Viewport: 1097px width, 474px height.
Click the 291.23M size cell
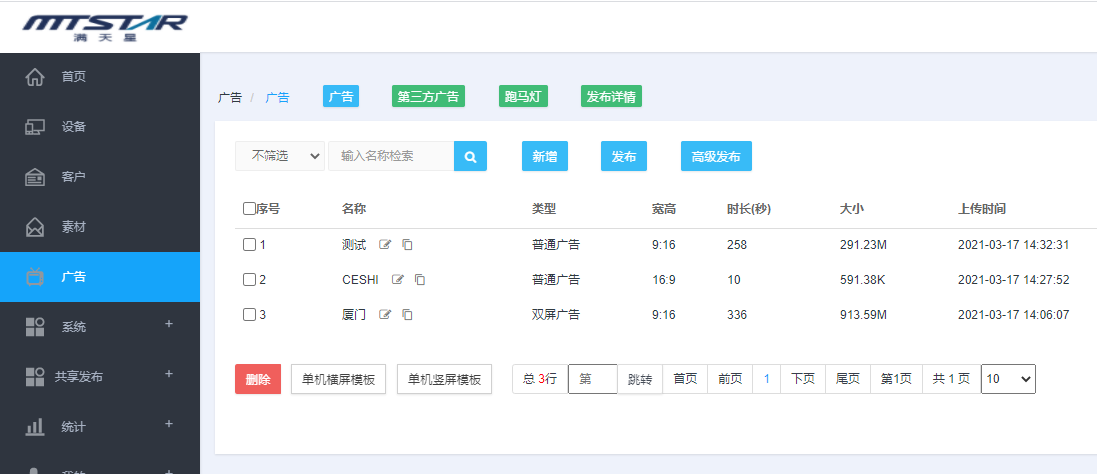(x=863, y=245)
